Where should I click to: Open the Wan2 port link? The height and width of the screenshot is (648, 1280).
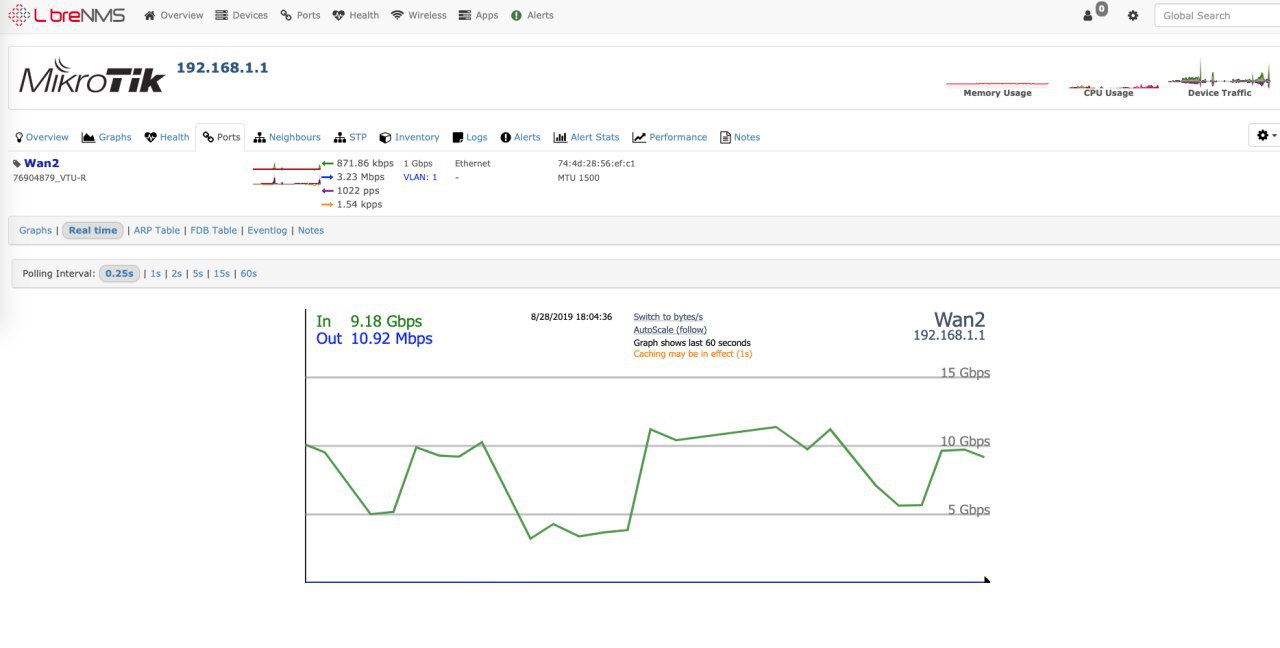tap(42, 163)
